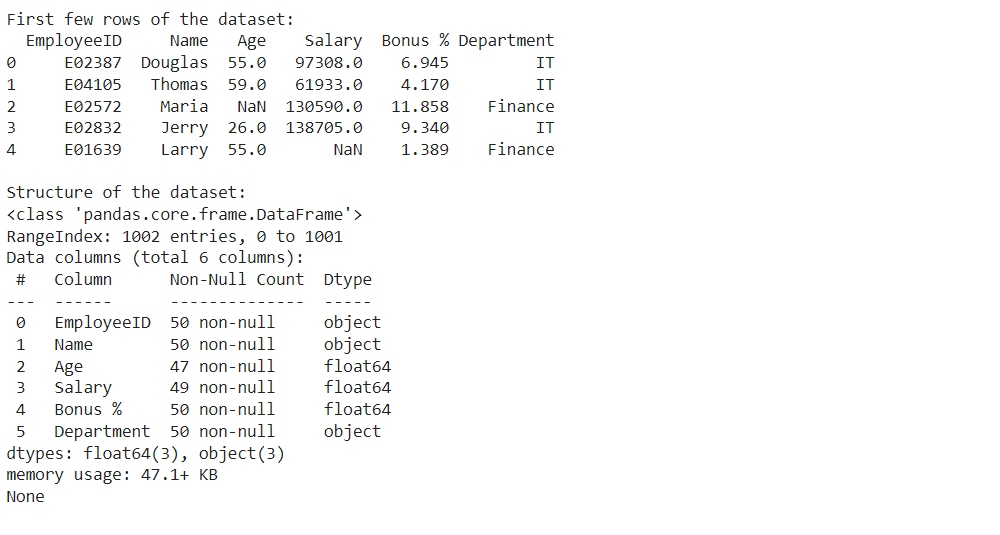
Task: Click the name Thomas
Action: click(x=179, y=84)
